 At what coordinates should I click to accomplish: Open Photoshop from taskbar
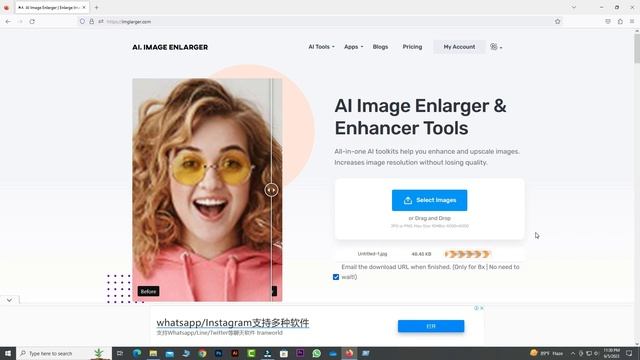point(219,353)
